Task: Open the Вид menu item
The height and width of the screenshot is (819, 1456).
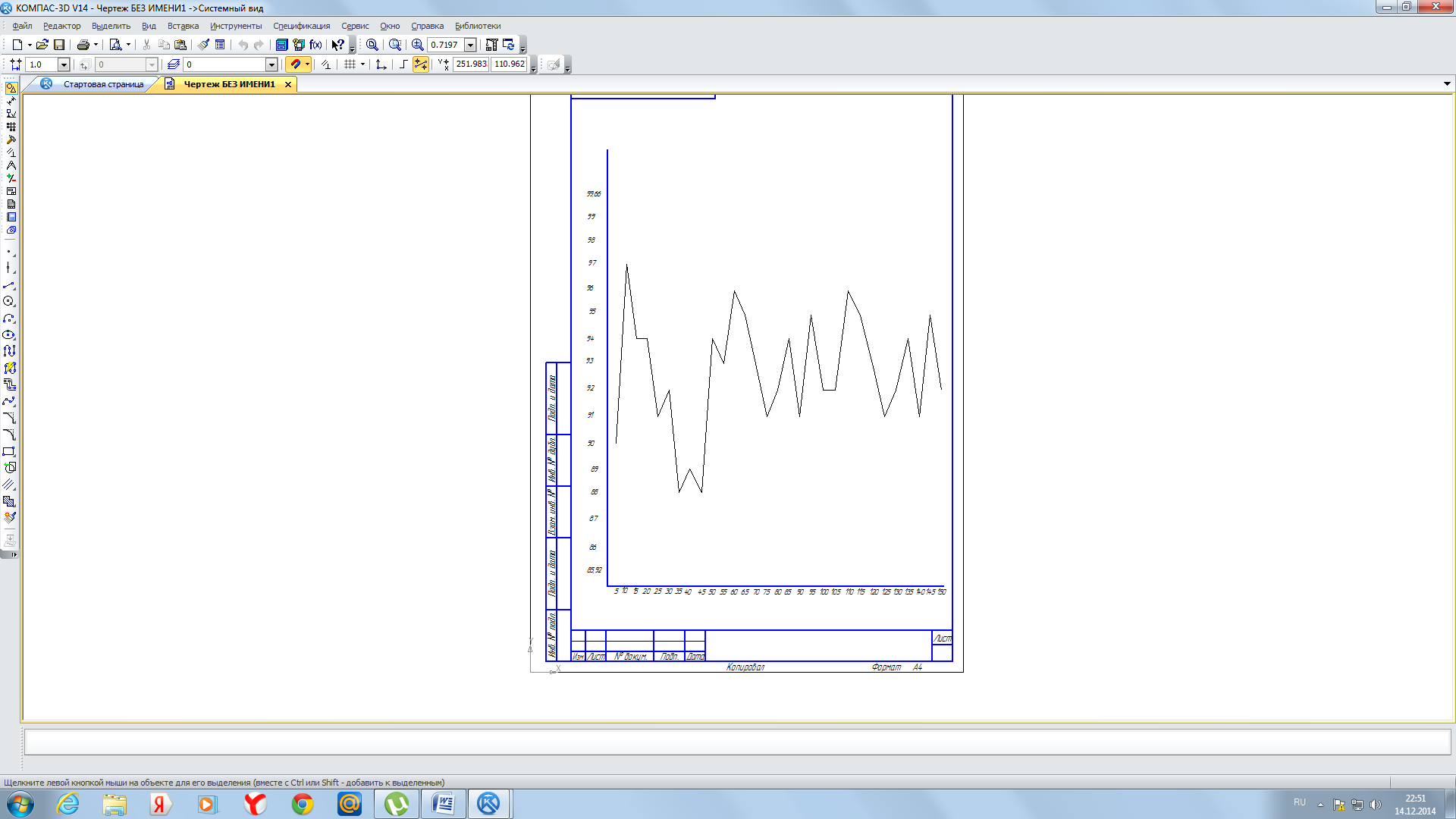Action: (148, 25)
